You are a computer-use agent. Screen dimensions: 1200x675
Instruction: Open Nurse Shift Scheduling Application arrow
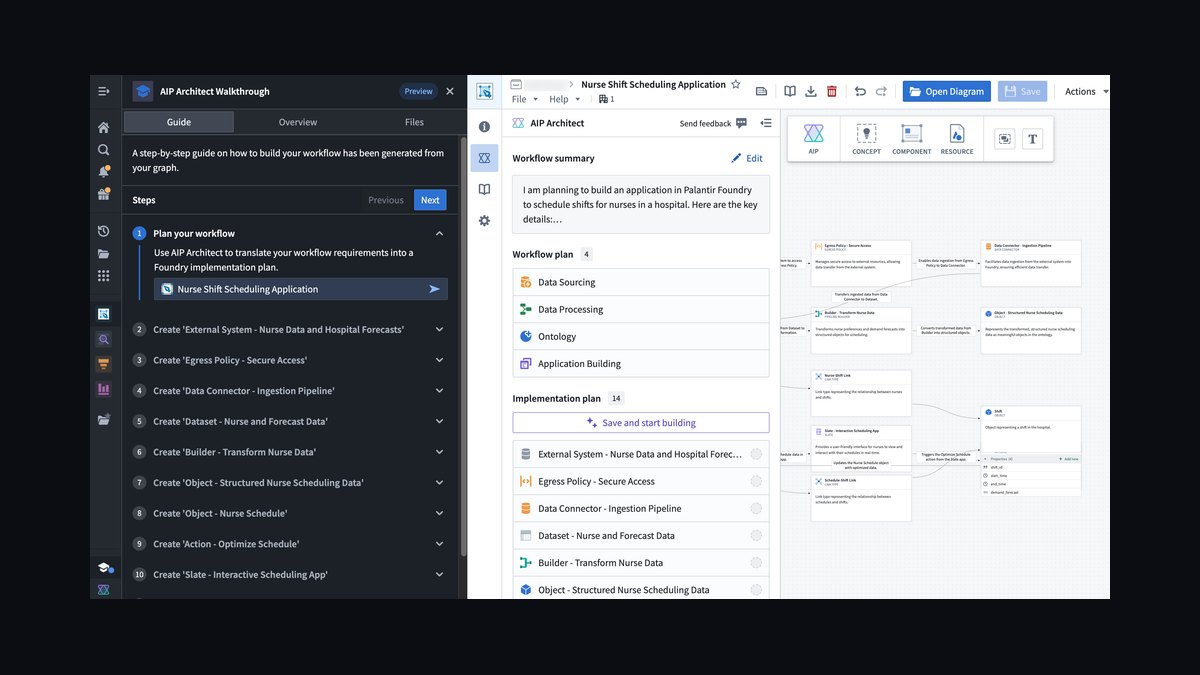[434, 289]
